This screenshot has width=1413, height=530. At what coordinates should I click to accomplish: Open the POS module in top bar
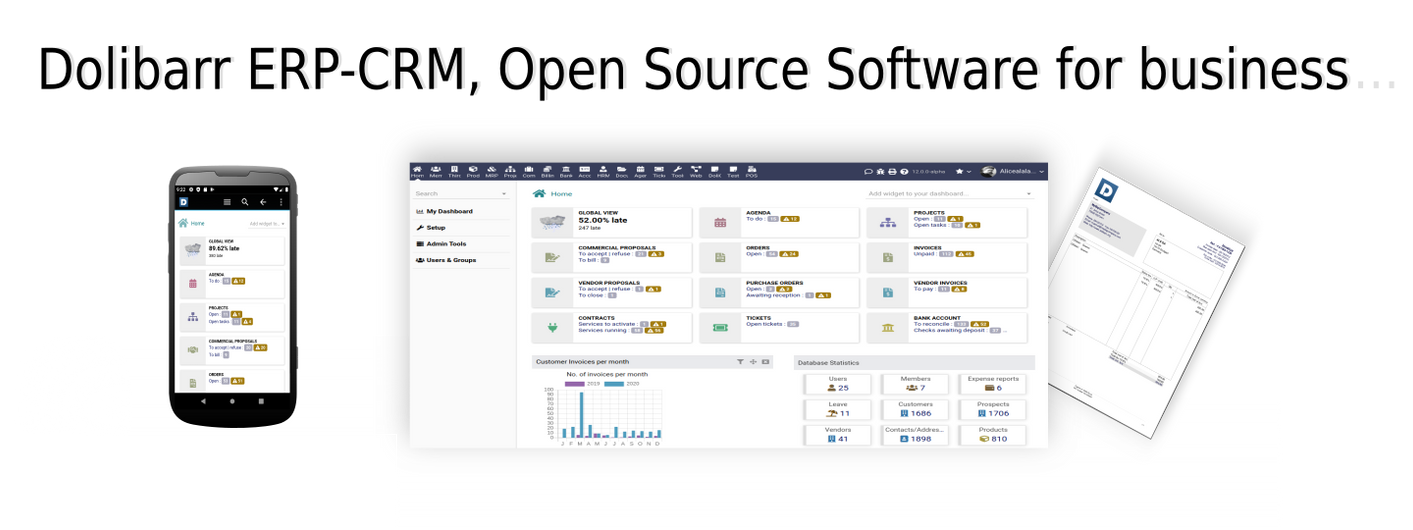751,171
